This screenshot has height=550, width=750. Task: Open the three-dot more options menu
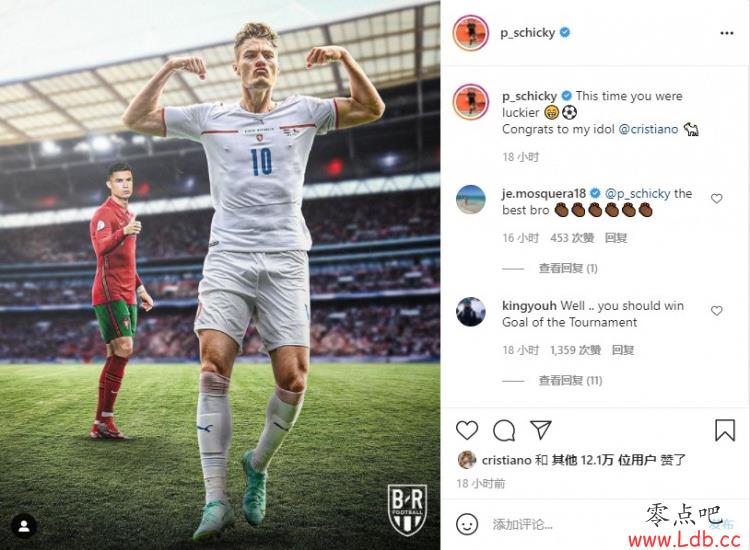point(727,33)
